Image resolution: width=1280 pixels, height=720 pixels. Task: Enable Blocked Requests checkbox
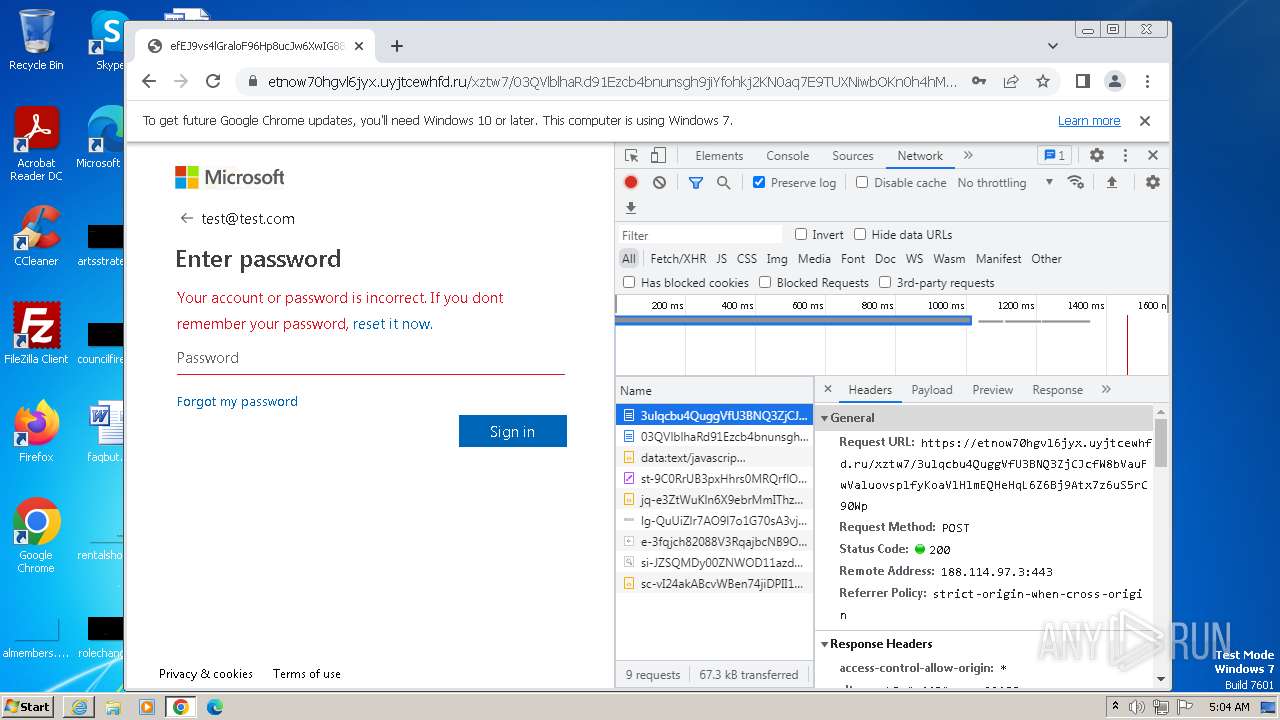tap(765, 283)
